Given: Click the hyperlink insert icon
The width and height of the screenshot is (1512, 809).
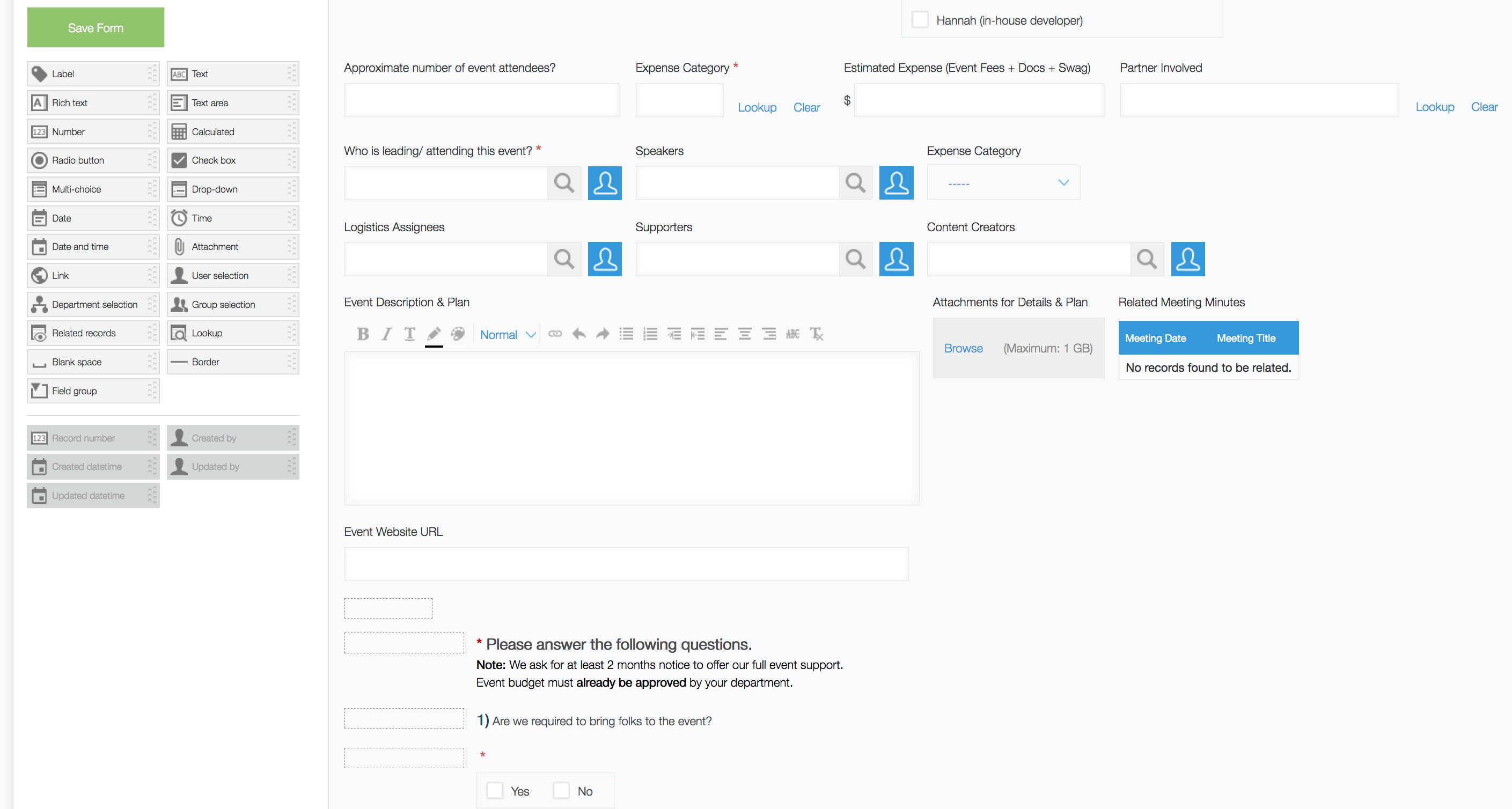Looking at the screenshot, I should pos(555,334).
